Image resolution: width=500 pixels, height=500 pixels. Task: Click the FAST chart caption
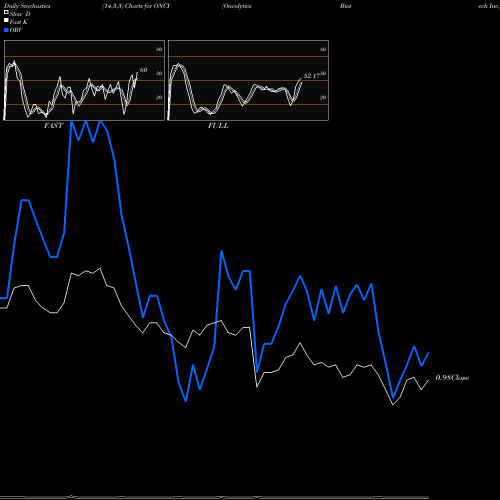[53, 126]
